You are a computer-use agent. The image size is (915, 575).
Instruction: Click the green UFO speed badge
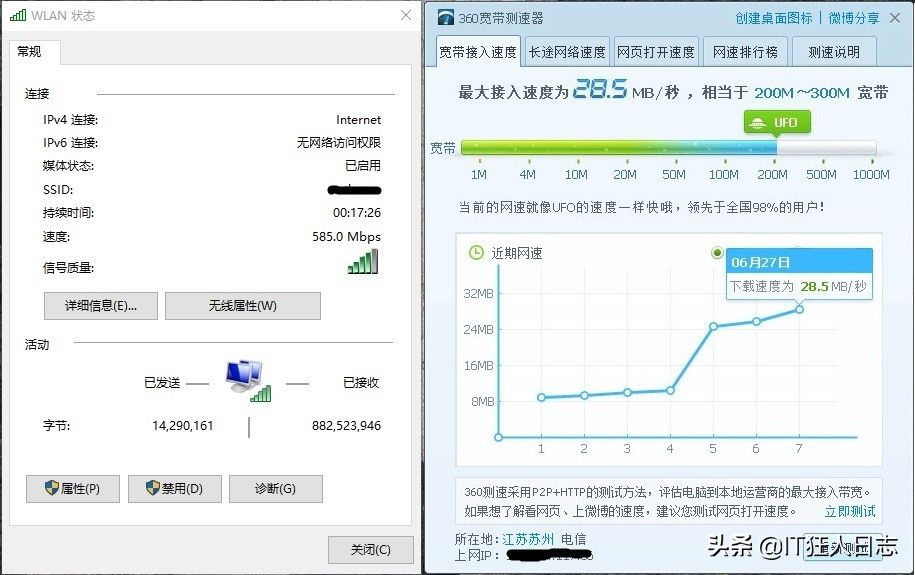pos(777,122)
